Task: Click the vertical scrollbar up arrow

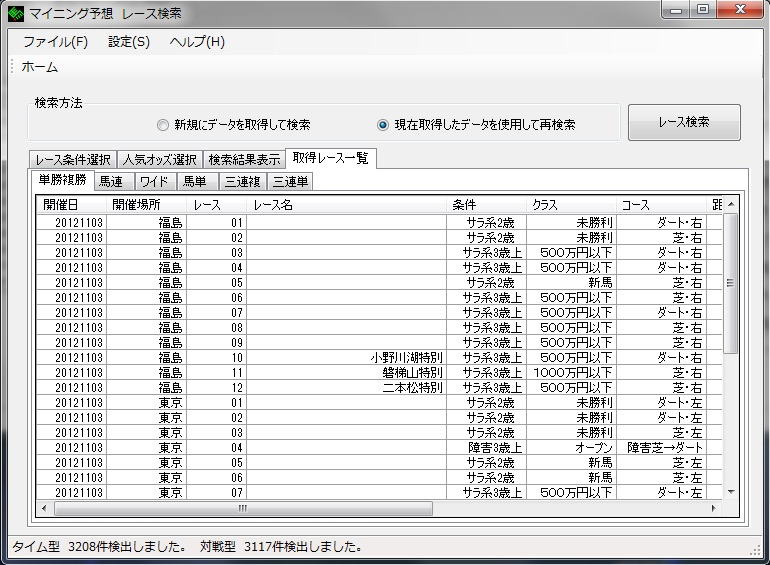Action: (x=731, y=204)
